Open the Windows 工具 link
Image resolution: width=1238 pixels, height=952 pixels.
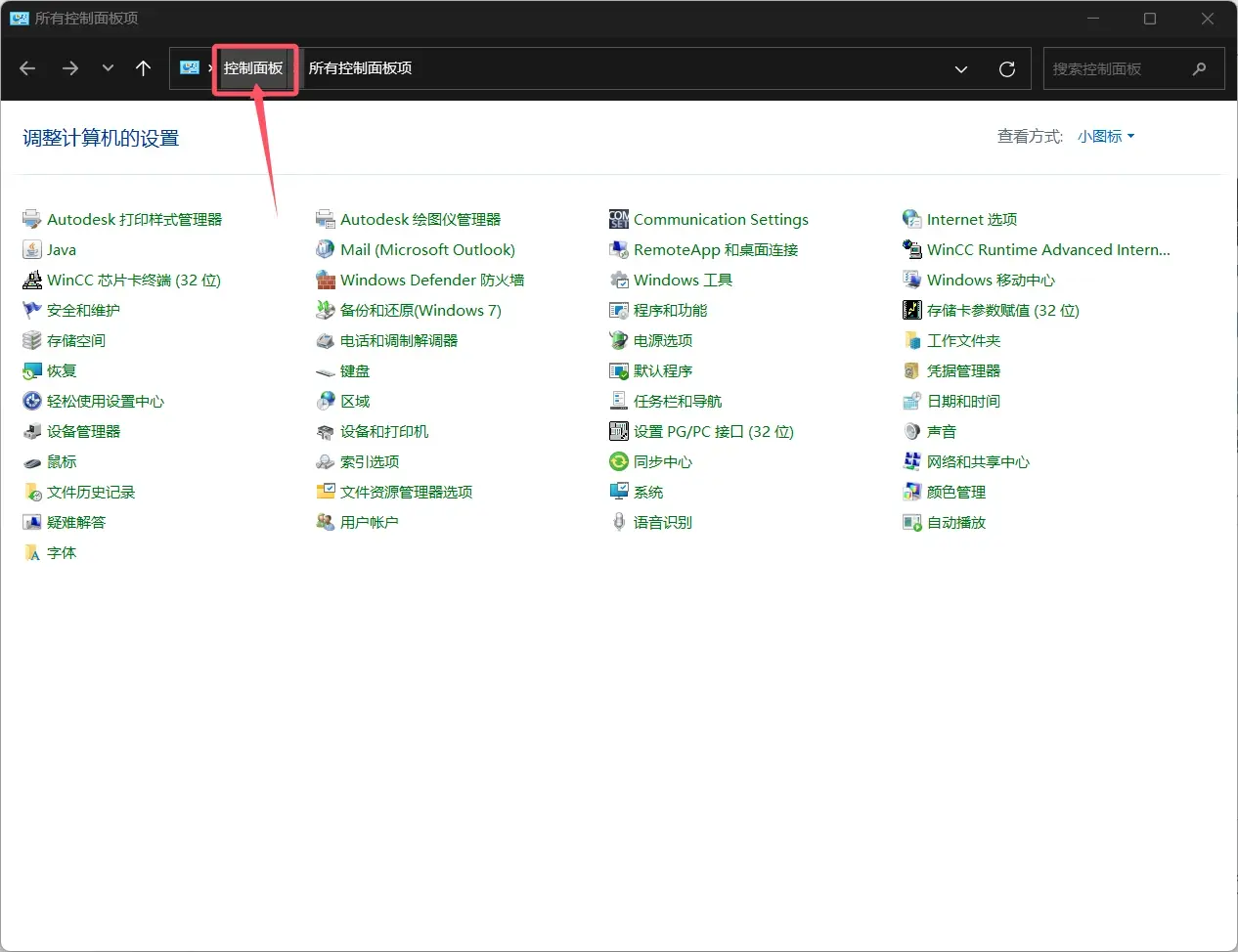point(683,280)
